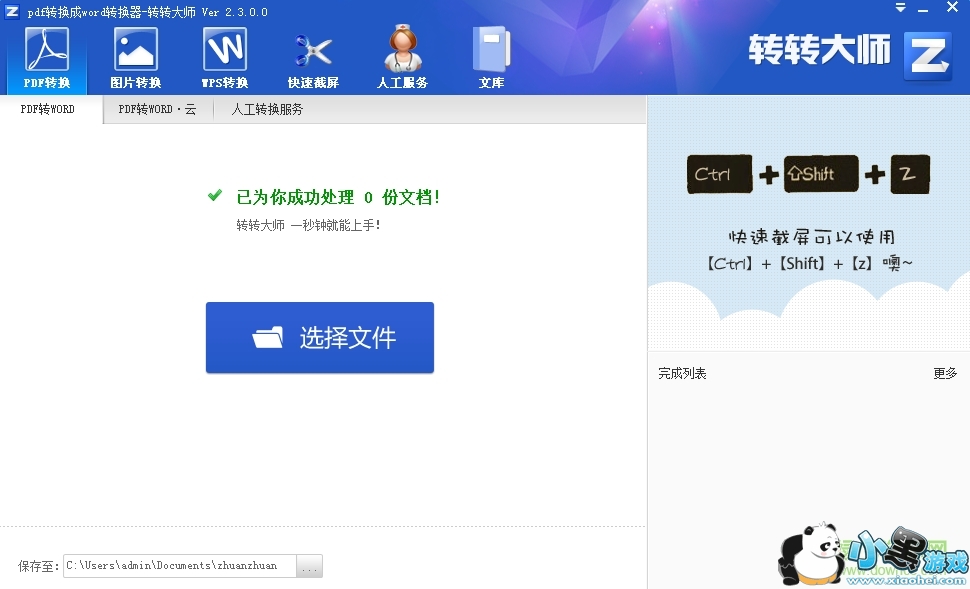Viewport: 970px width, 589px height.
Task: Open the 人工转换服务 tab
Action: [267, 110]
